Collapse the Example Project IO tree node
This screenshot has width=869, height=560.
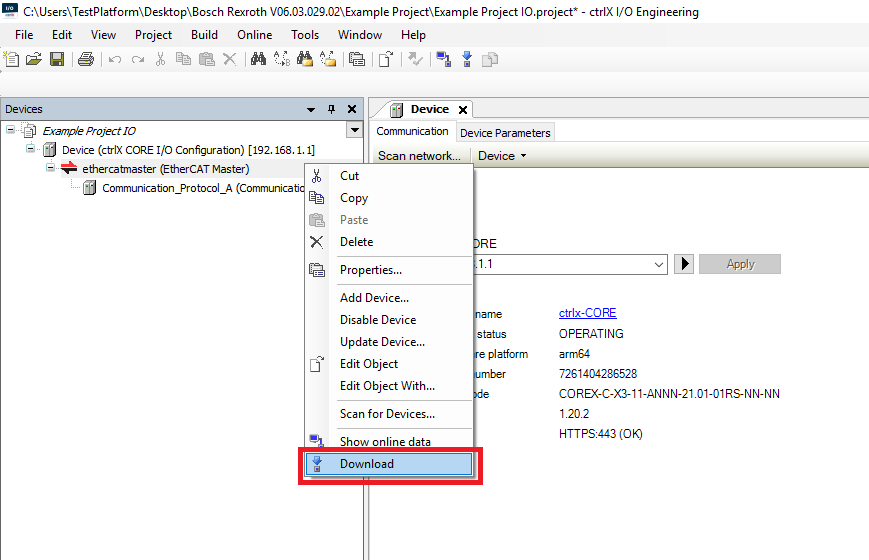(11, 130)
